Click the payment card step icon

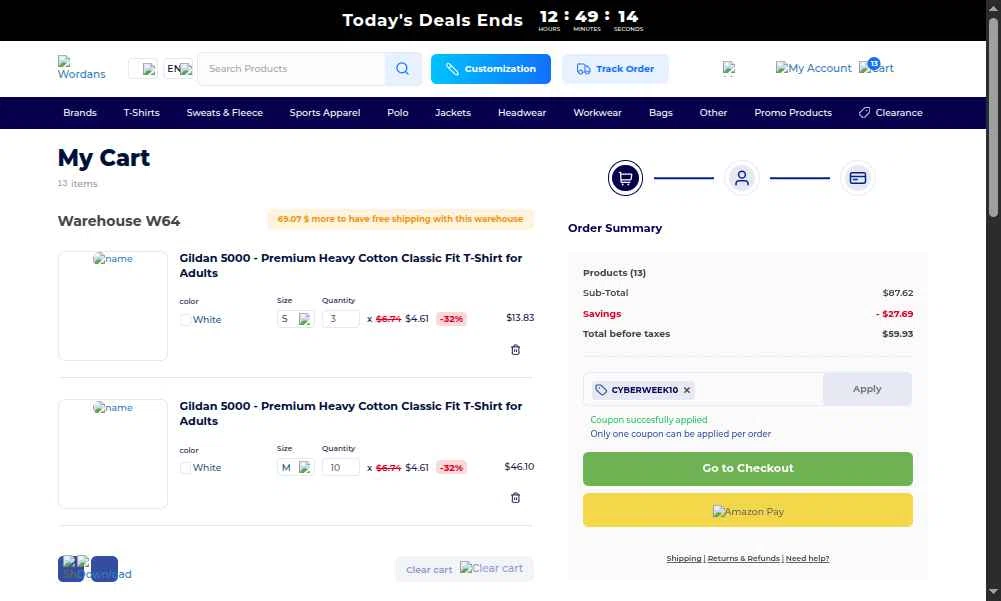click(857, 178)
